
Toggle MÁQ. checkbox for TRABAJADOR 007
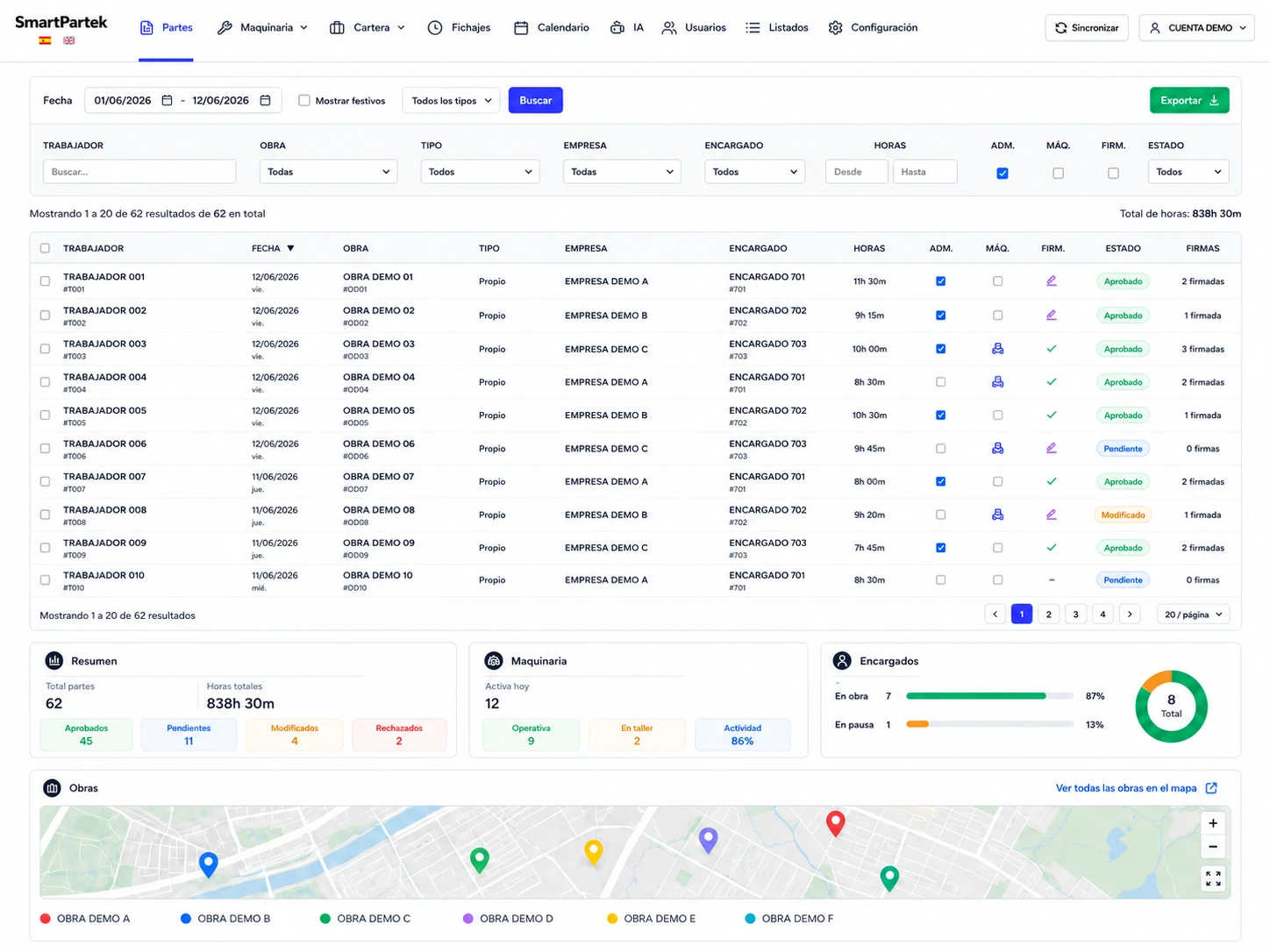click(997, 481)
